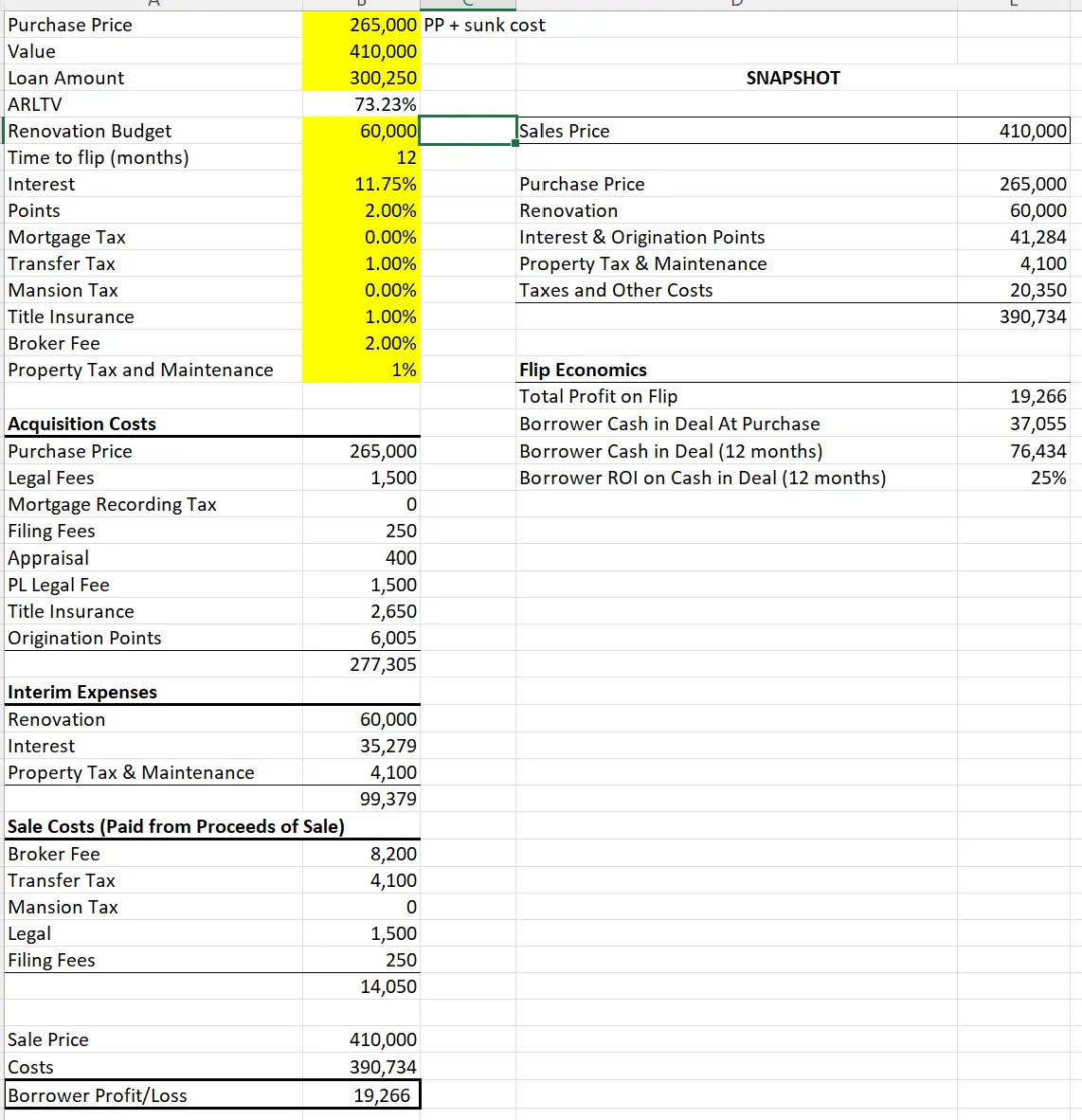1082x1120 pixels.
Task: Click the yellow Transfer Tax 1.00% cell
Action: pos(361,263)
